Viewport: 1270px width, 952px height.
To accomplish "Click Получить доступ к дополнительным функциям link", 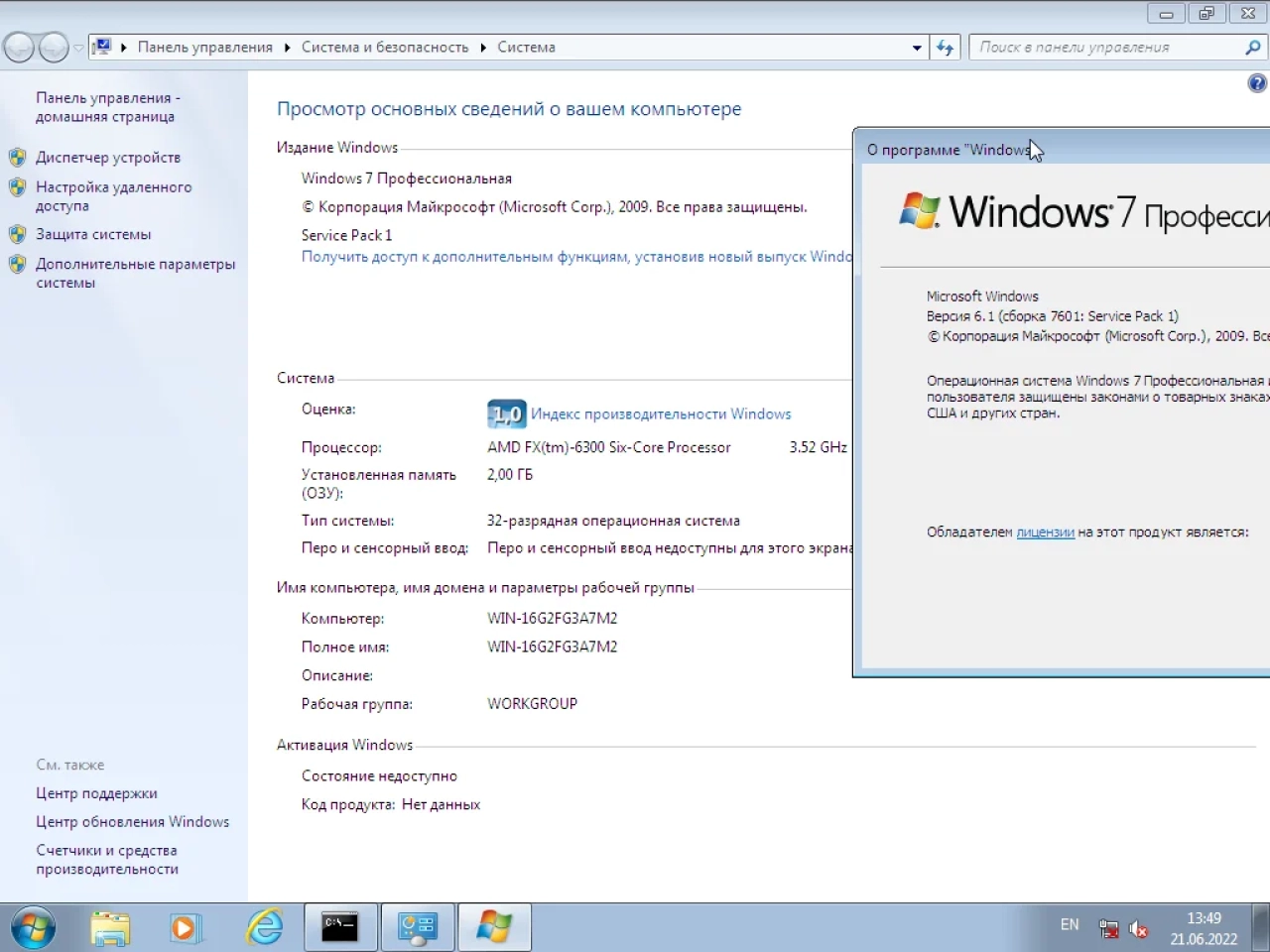I will coord(576,257).
